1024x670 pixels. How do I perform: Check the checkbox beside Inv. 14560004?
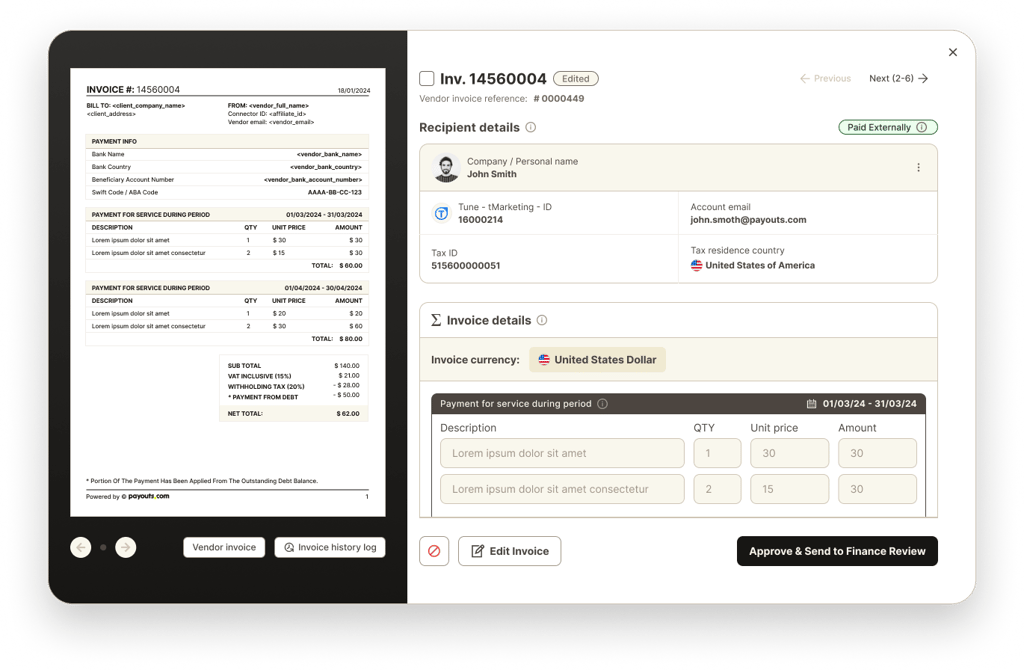tap(426, 78)
